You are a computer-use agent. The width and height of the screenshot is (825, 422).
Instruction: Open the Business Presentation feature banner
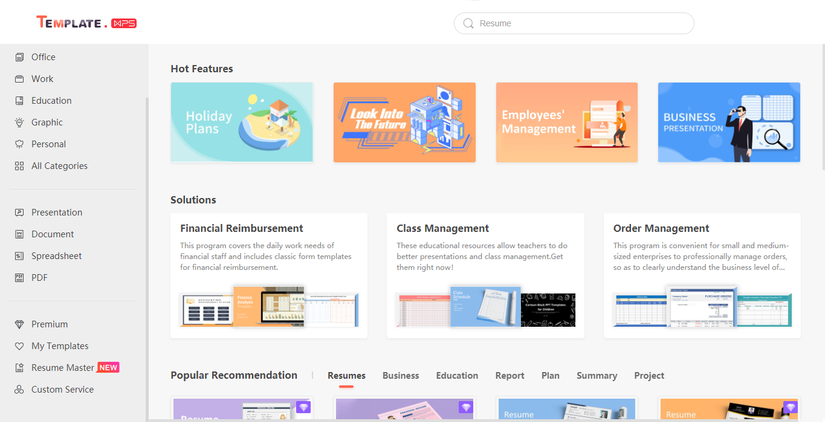point(729,122)
